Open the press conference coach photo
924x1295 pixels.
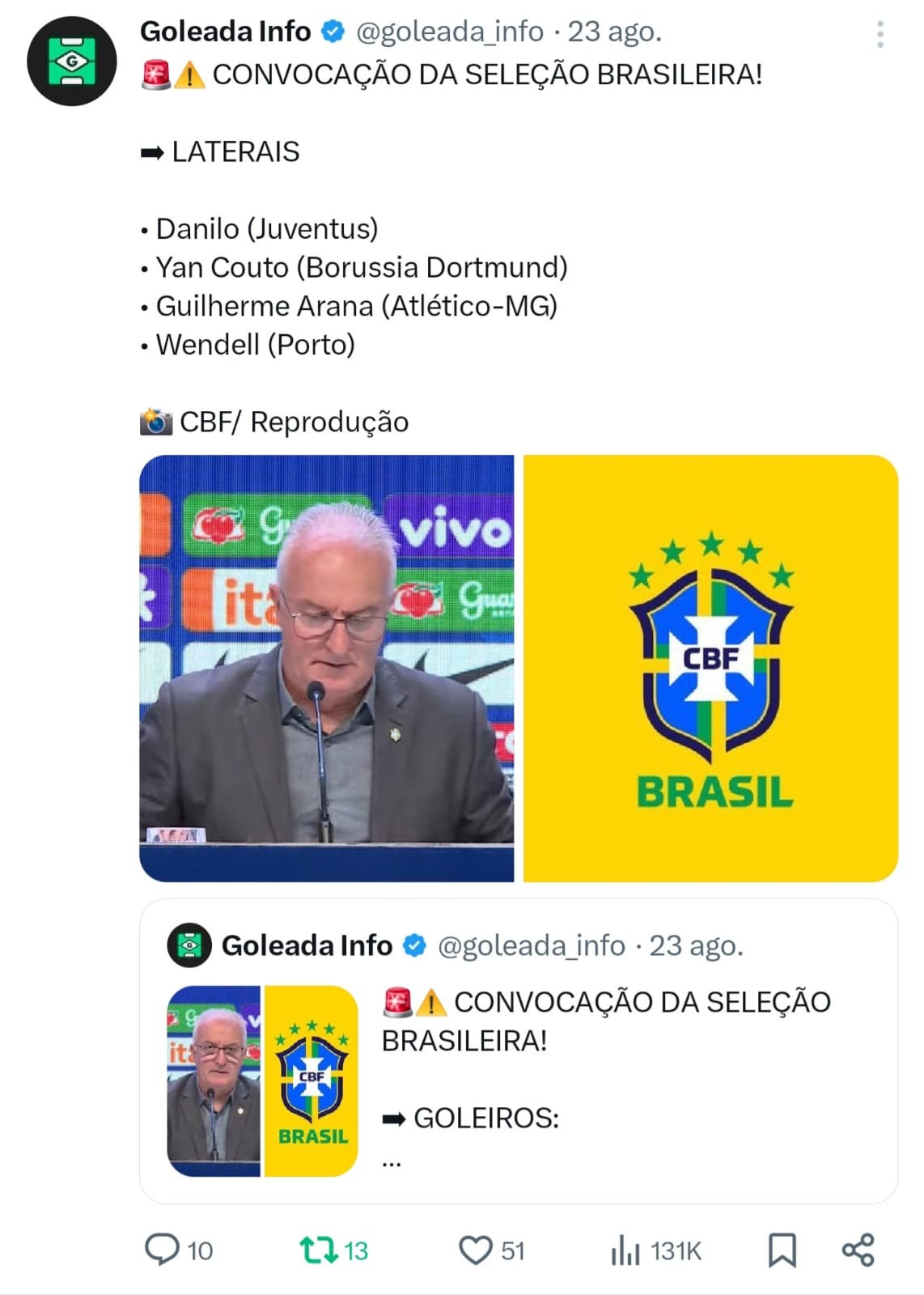tap(327, 668)
